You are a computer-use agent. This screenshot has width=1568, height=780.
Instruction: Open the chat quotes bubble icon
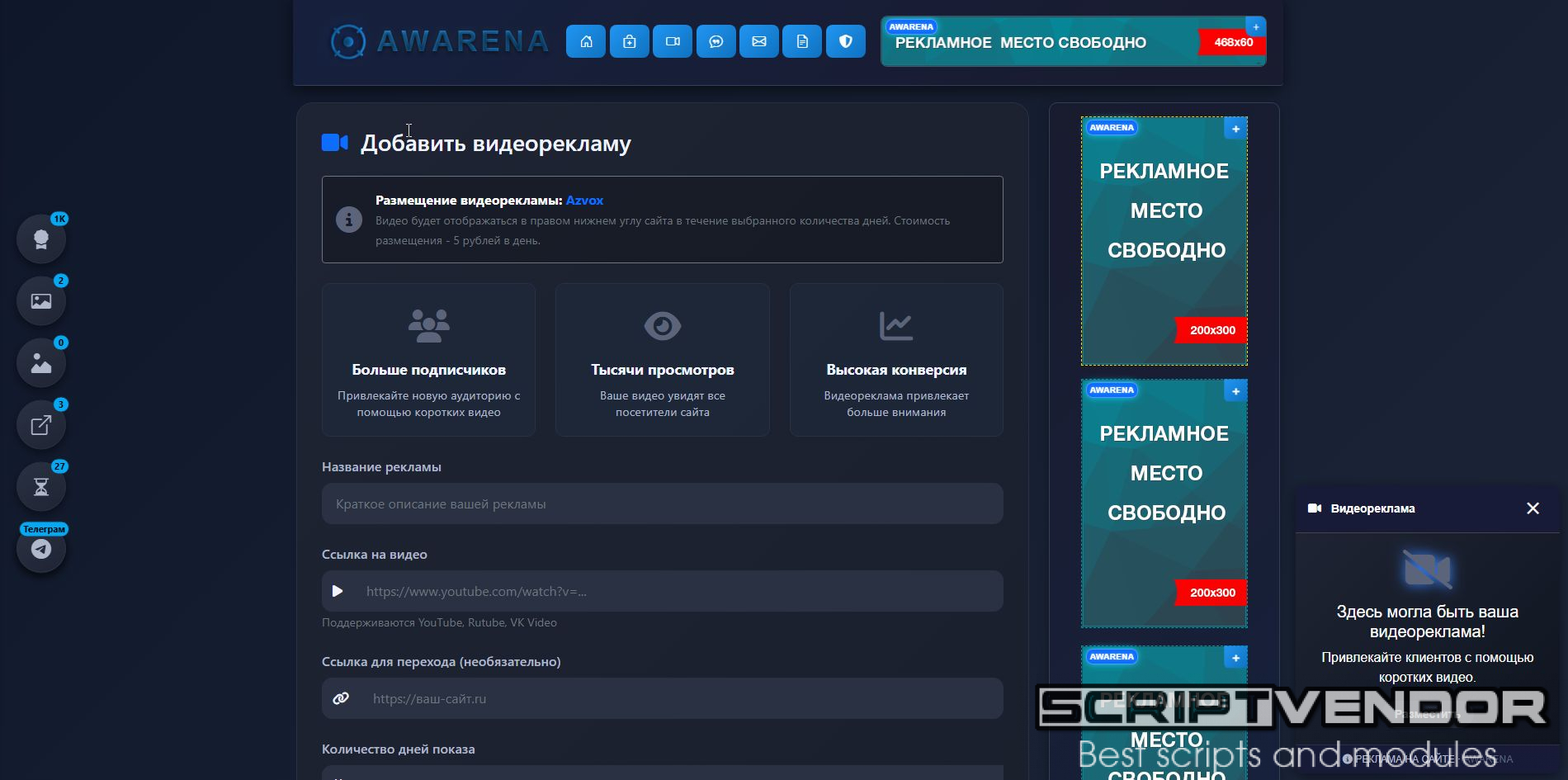716,41
